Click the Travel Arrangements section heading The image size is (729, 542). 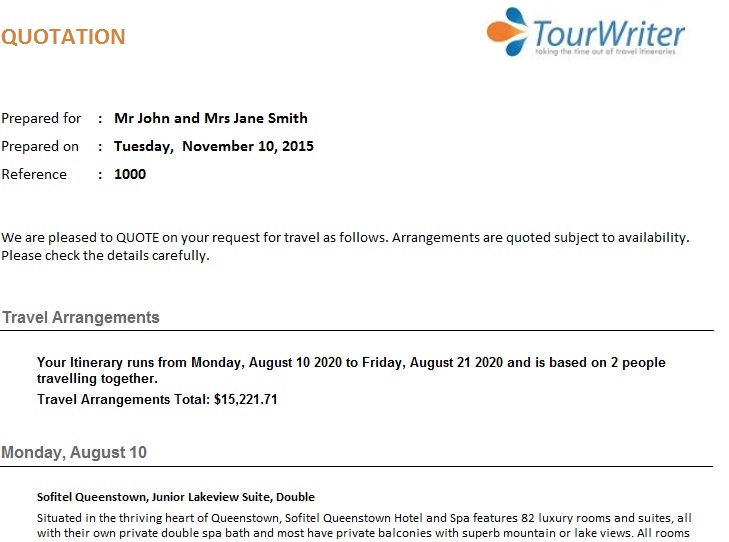[81, 318]
